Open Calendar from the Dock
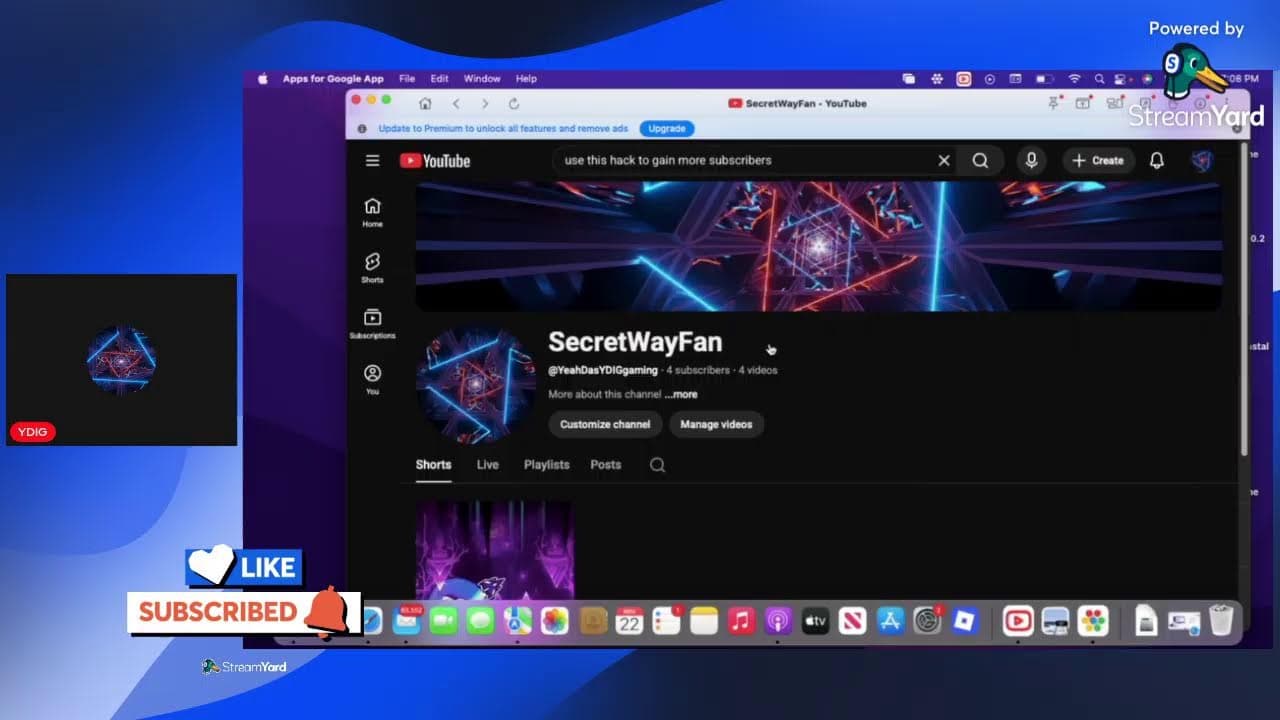This screenshot has width=1280, height=720. tap(629, 620)
